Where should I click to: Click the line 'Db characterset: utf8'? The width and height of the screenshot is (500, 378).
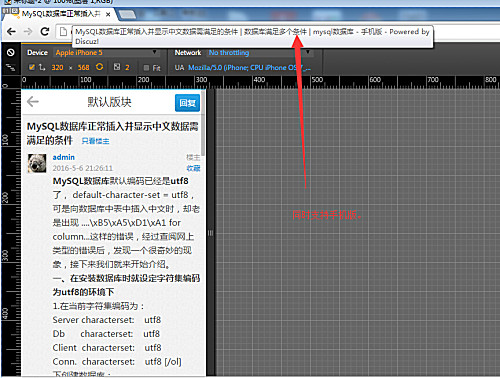[106, 334]
